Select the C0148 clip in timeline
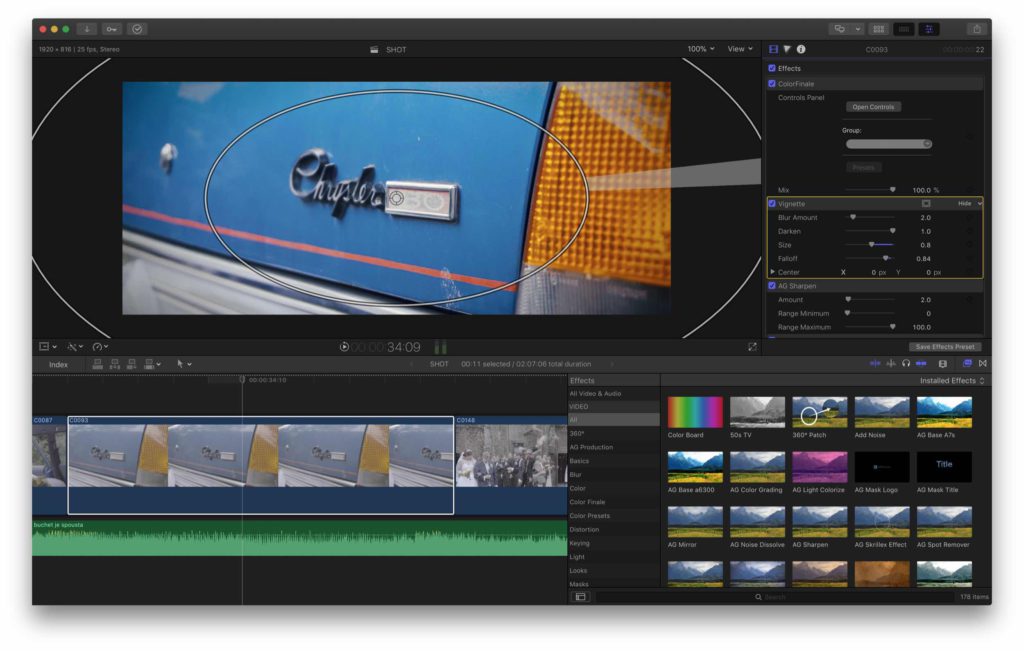 (511, 464)
